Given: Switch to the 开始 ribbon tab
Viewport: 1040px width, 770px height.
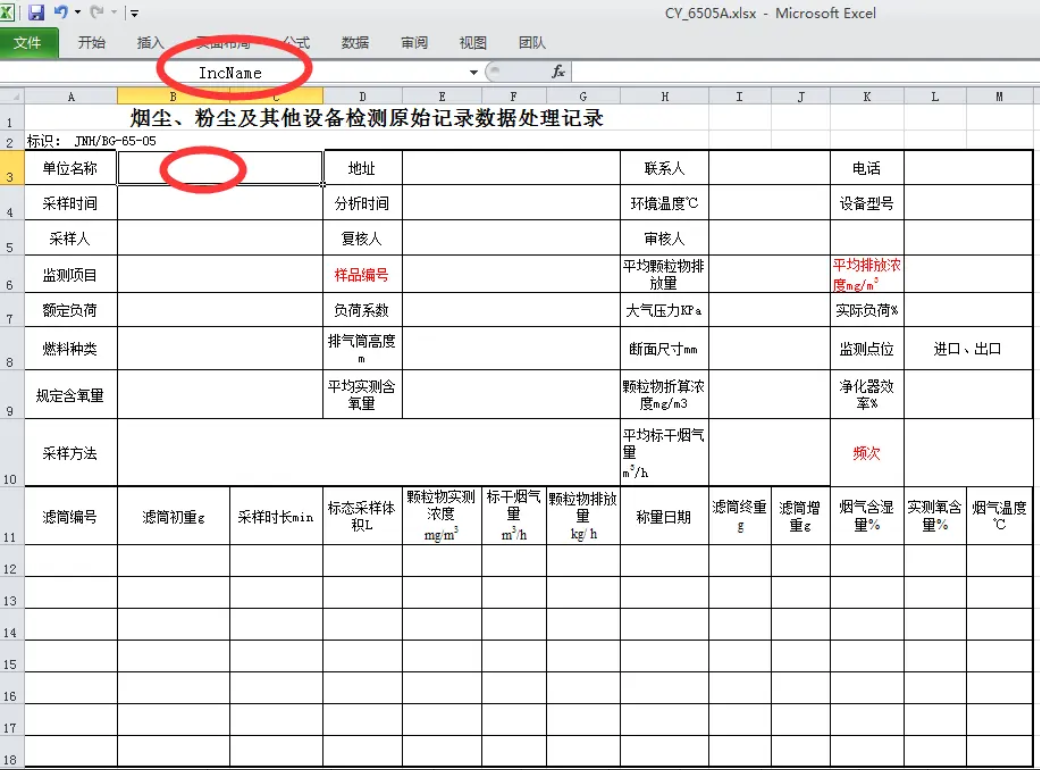Looking at the screenshot, I should coord(90,42).
